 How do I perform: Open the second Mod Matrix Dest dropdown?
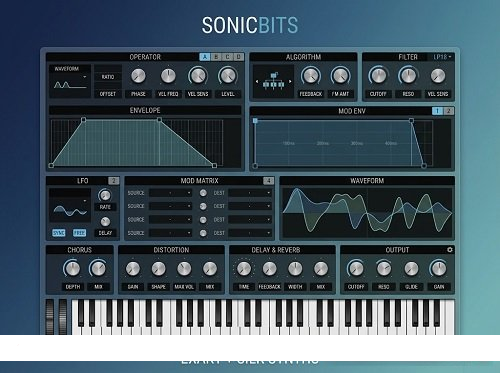pyautogui.click(x=250, y=206)
